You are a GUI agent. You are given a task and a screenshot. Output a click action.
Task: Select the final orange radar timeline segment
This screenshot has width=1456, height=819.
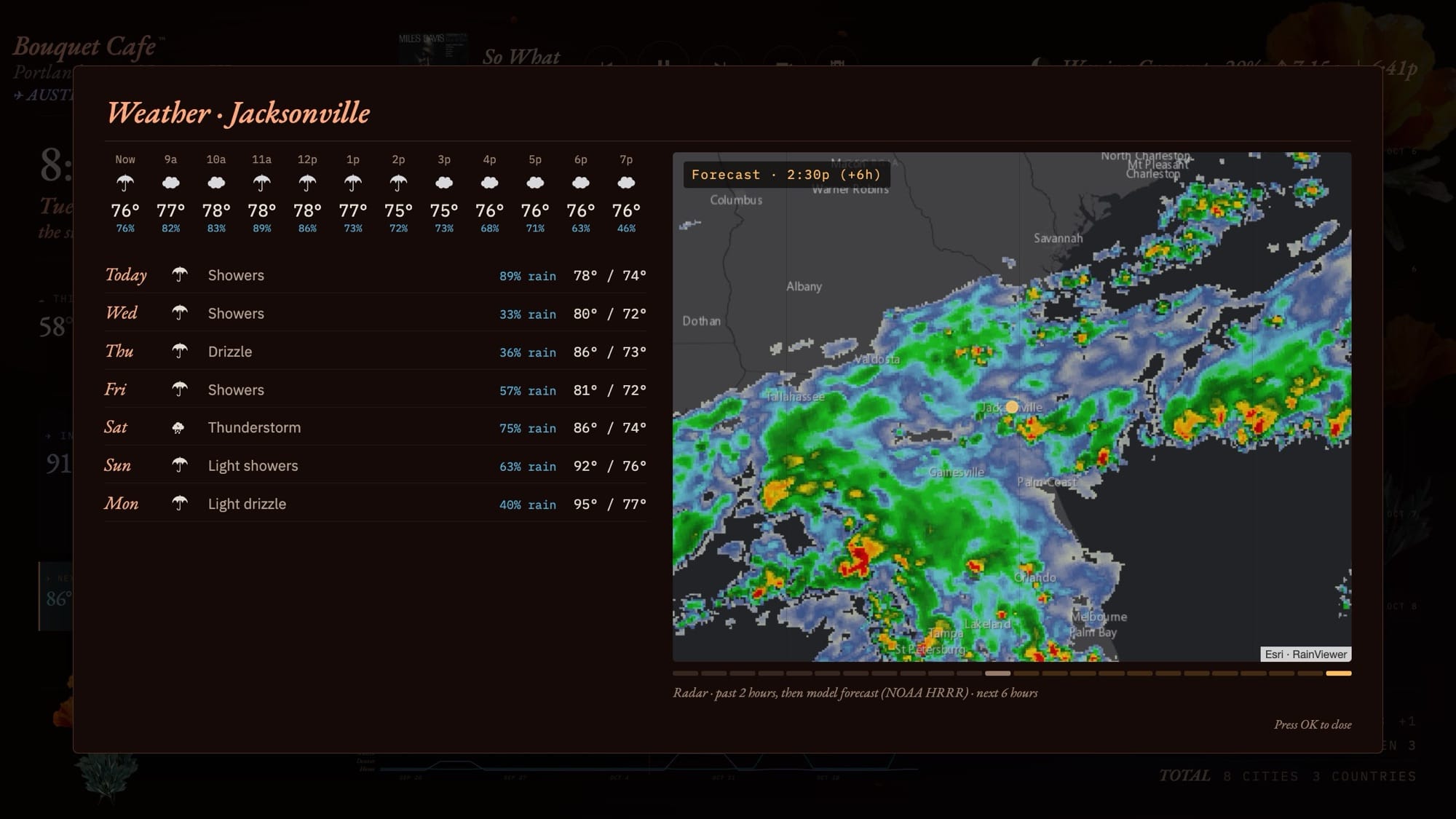click(1338, 673)
